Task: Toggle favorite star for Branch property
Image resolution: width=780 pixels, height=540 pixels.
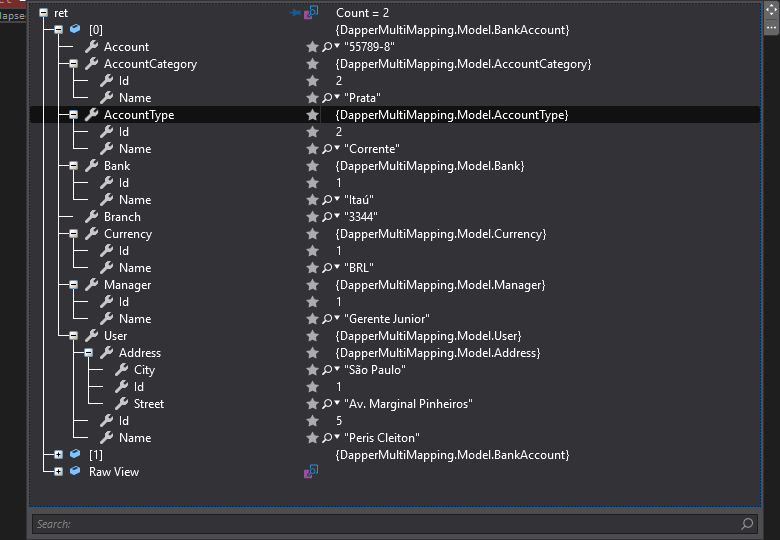Action: pyautogui.click(x=312, y=217)
